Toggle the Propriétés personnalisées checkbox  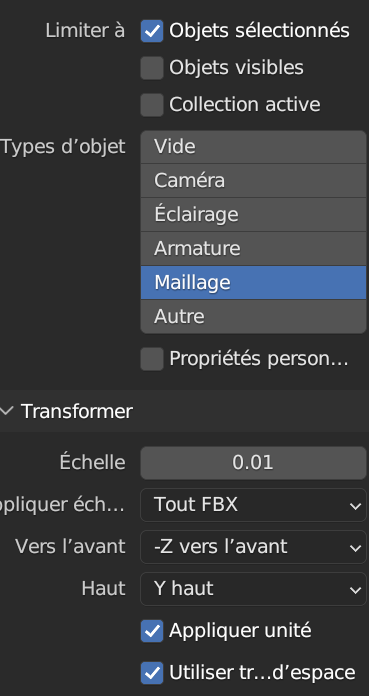tap(152, 359)
